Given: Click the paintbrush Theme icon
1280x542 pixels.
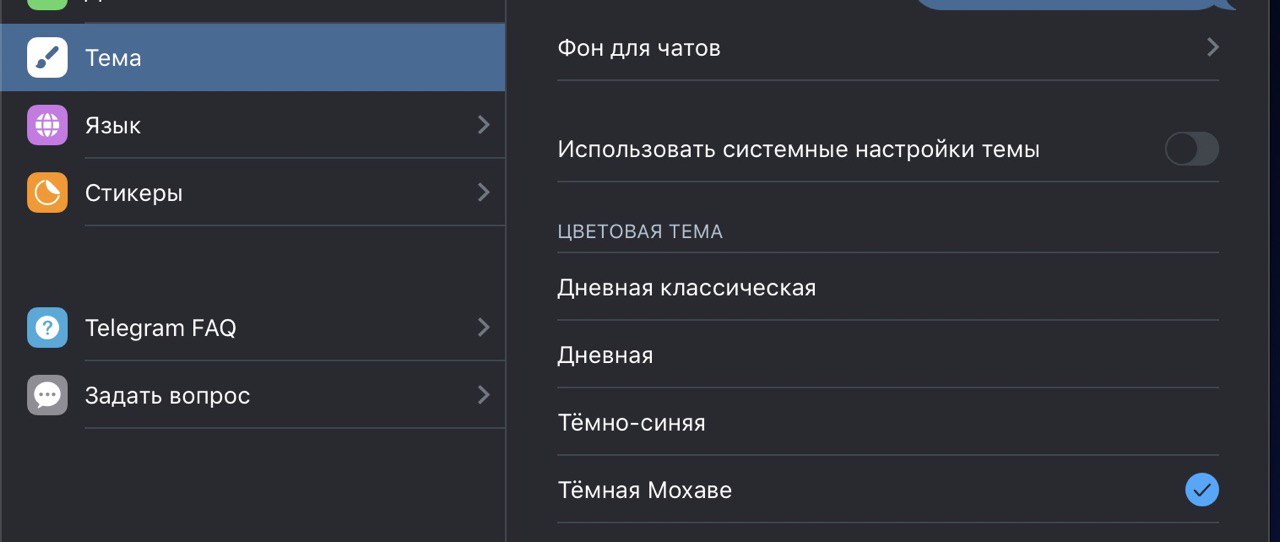Looking at the screenshot, I should pyautogui.click(x=47, y=58).
